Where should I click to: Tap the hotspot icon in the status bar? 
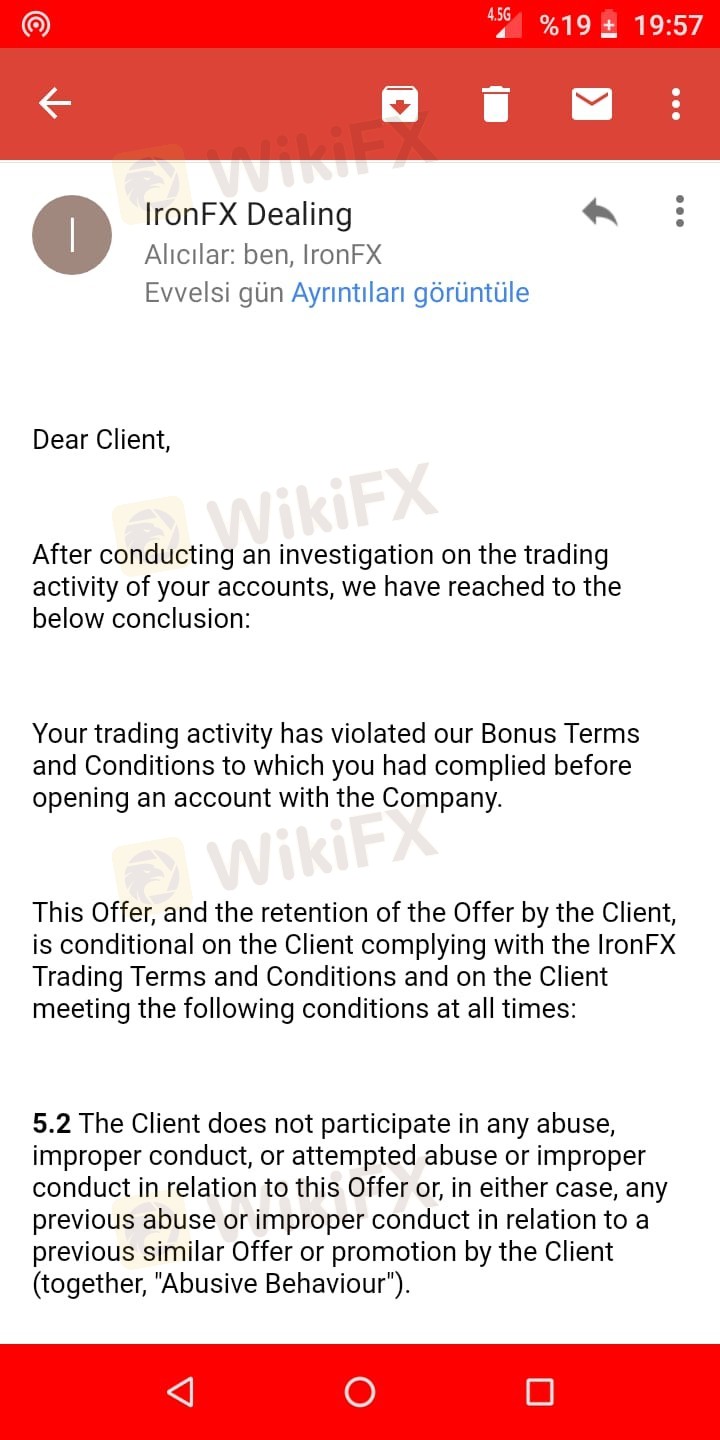click(36, 24)
